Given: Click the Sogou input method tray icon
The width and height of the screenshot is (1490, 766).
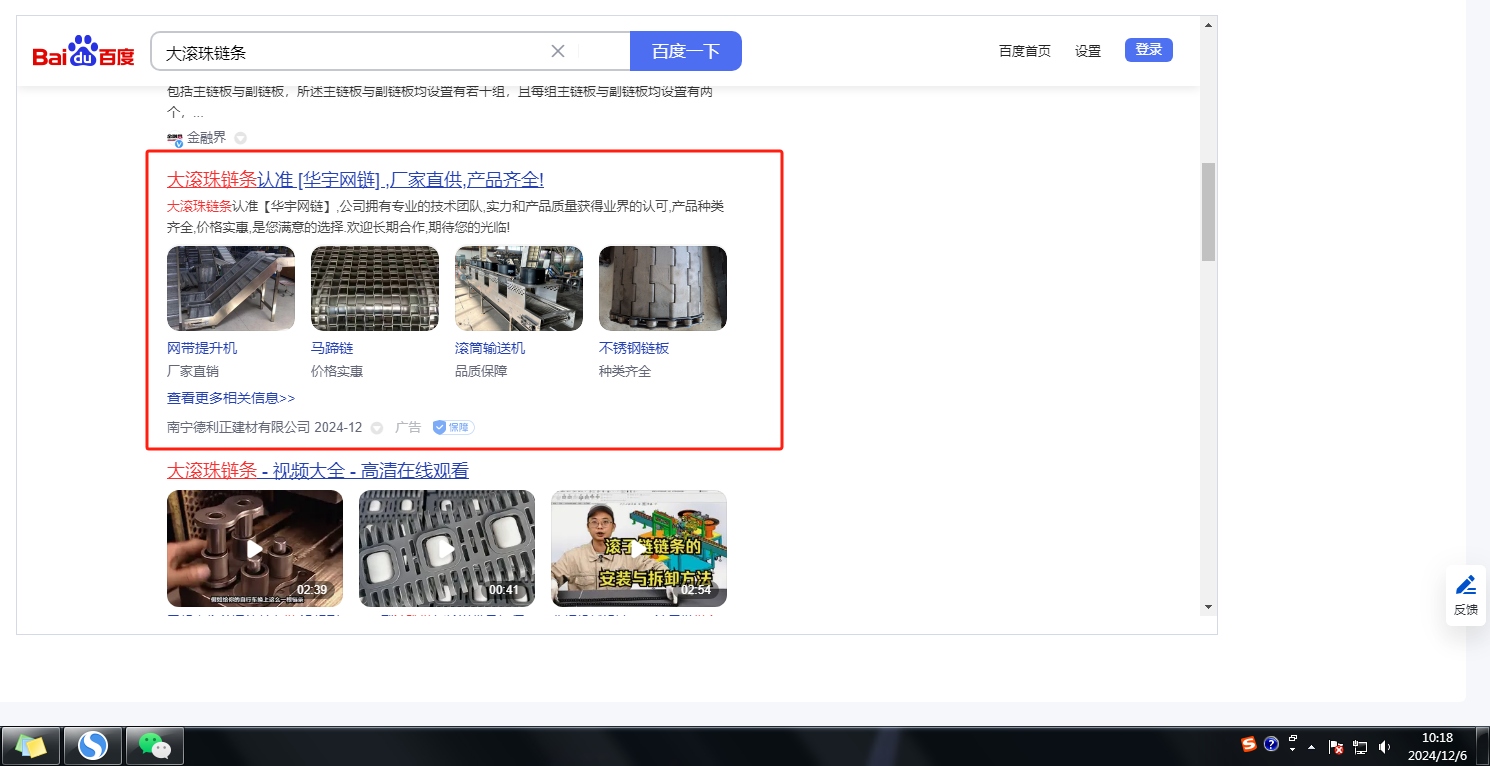Looking at the screenshot, I should click(x=1249, y=744).
